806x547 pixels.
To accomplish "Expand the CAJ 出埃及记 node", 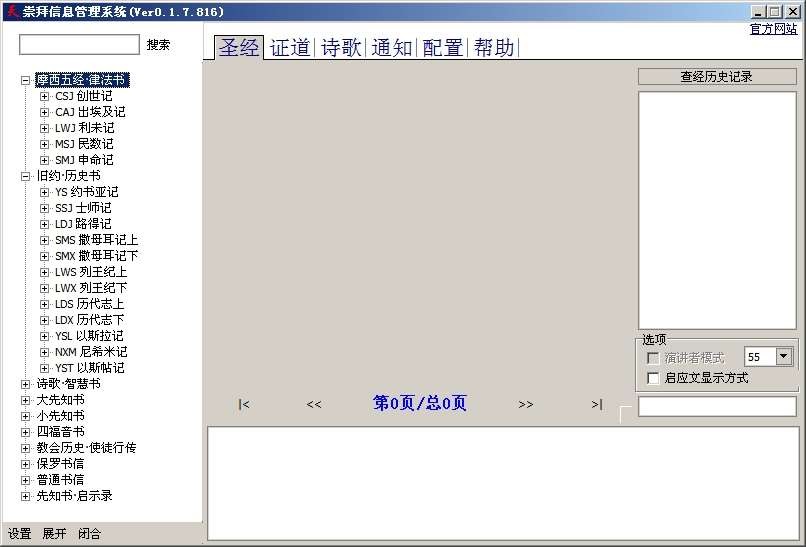I will point(44,112).
